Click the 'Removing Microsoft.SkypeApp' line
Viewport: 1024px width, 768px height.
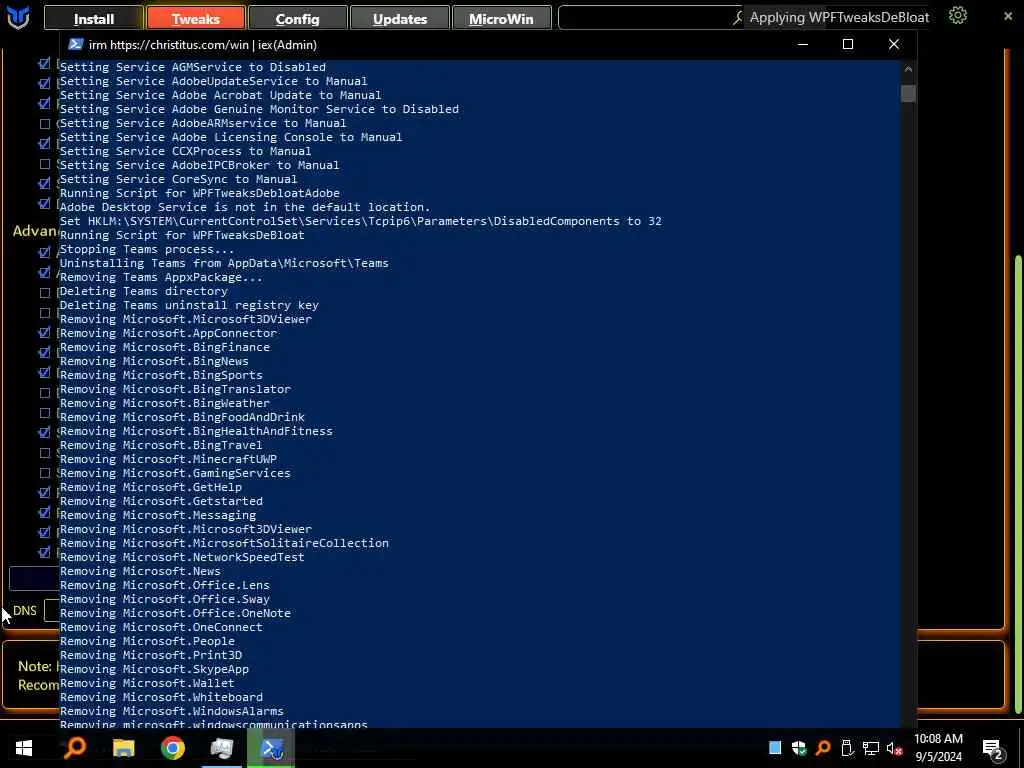pos(154,669)
